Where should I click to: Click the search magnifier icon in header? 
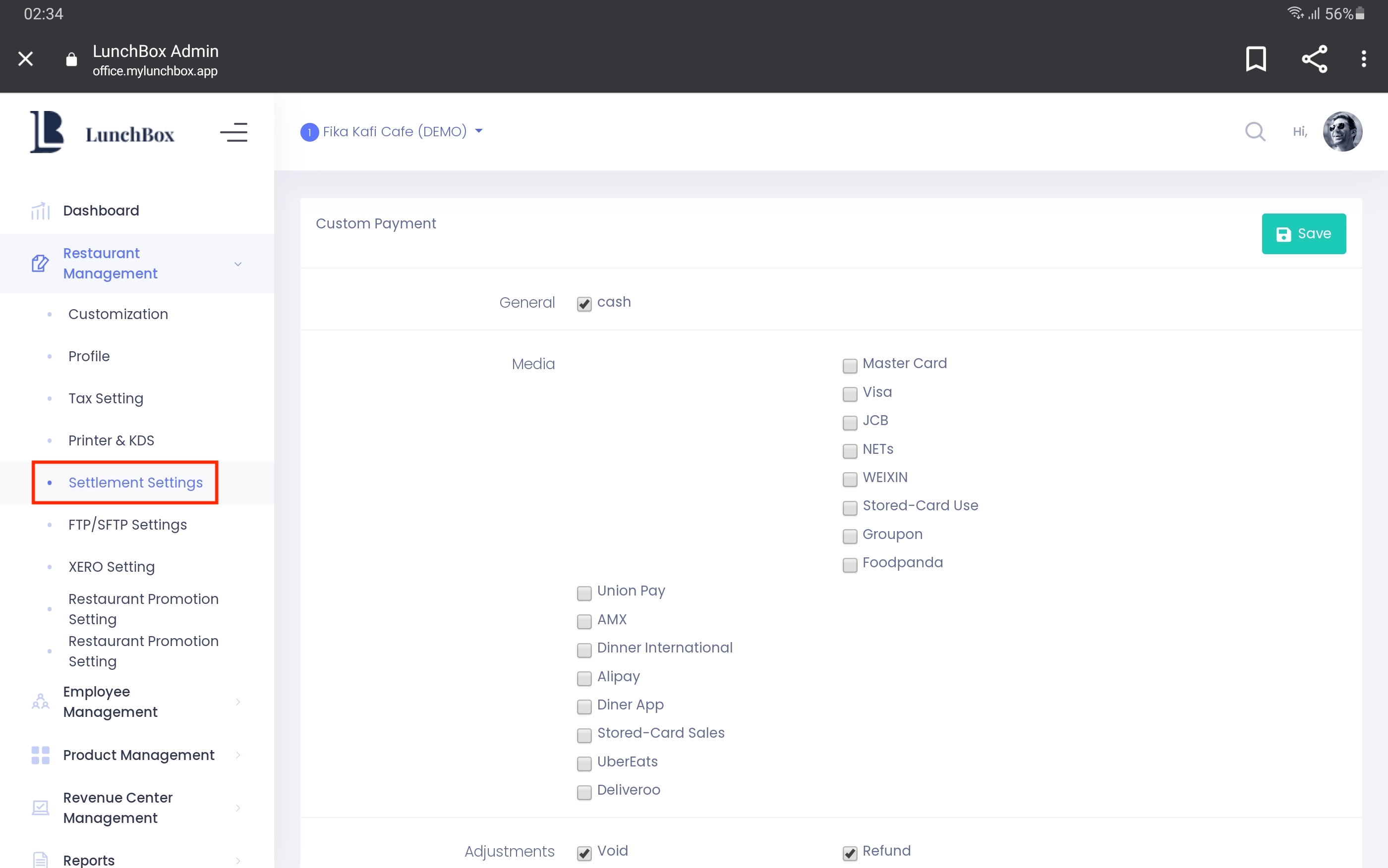coord(1255,131)
